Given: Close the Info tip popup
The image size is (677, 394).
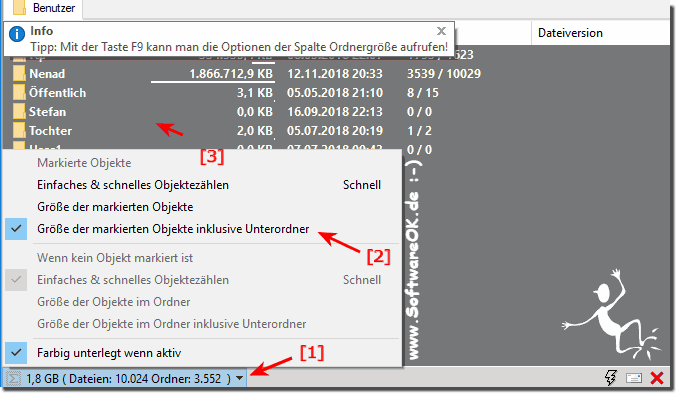Looking at the screenshot, I should 441,31.
